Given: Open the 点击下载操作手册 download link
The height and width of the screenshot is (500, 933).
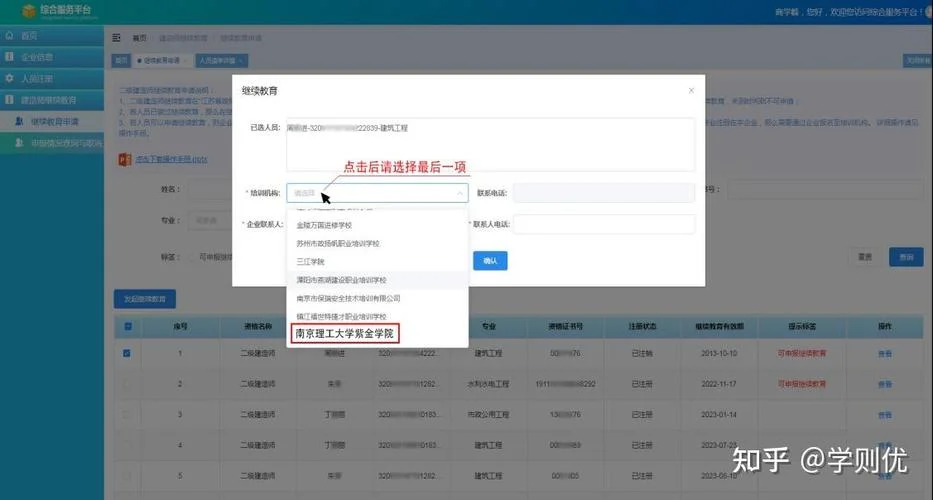Looking at the screenshot, I should click(171, 160).
